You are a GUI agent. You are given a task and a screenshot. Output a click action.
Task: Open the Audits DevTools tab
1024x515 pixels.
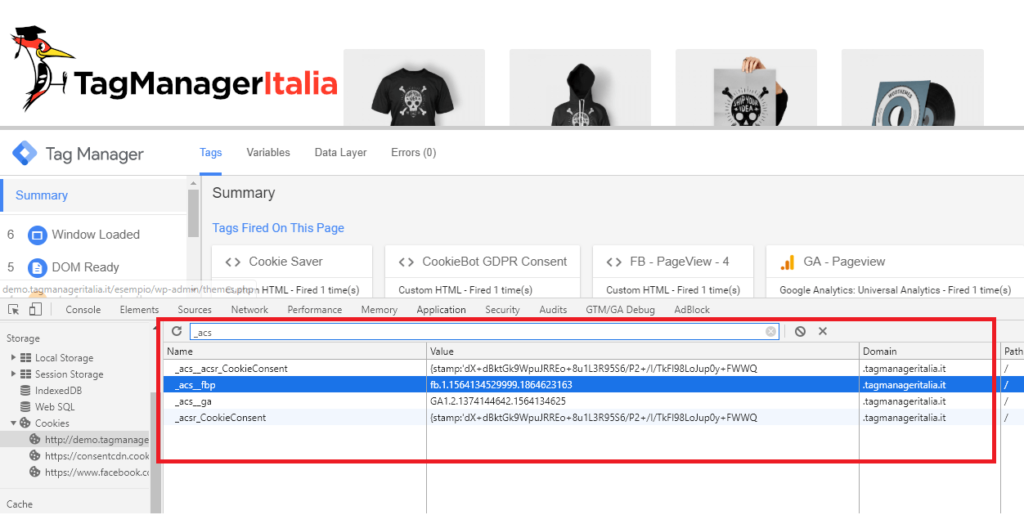pyautogui.click(x=553, y=309)
